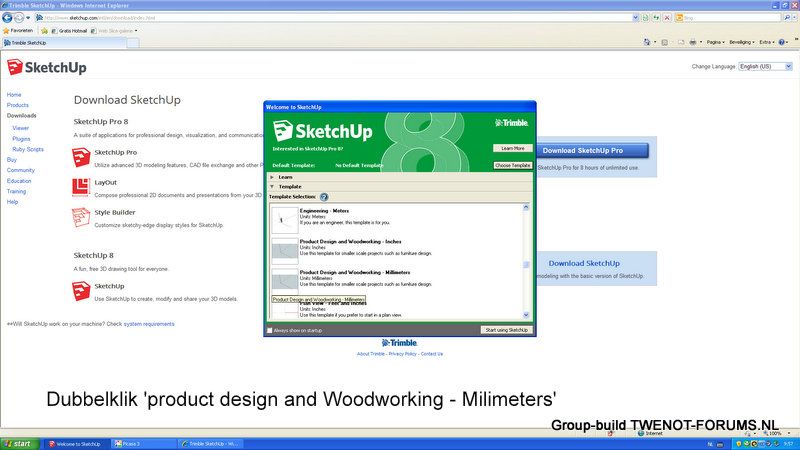Open the Gratis Hotmail favorite link

(69, 31)
